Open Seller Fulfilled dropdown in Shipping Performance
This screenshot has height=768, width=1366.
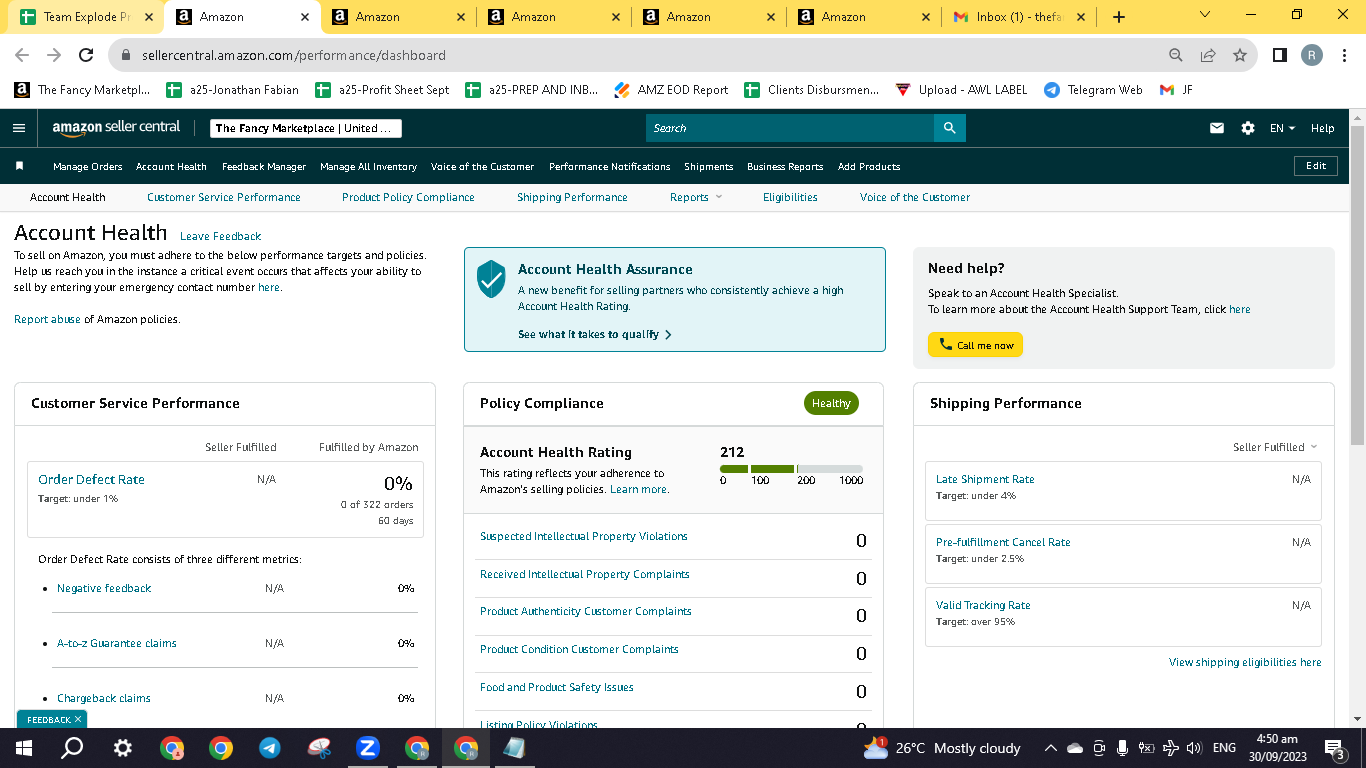tap(1275, 447)
